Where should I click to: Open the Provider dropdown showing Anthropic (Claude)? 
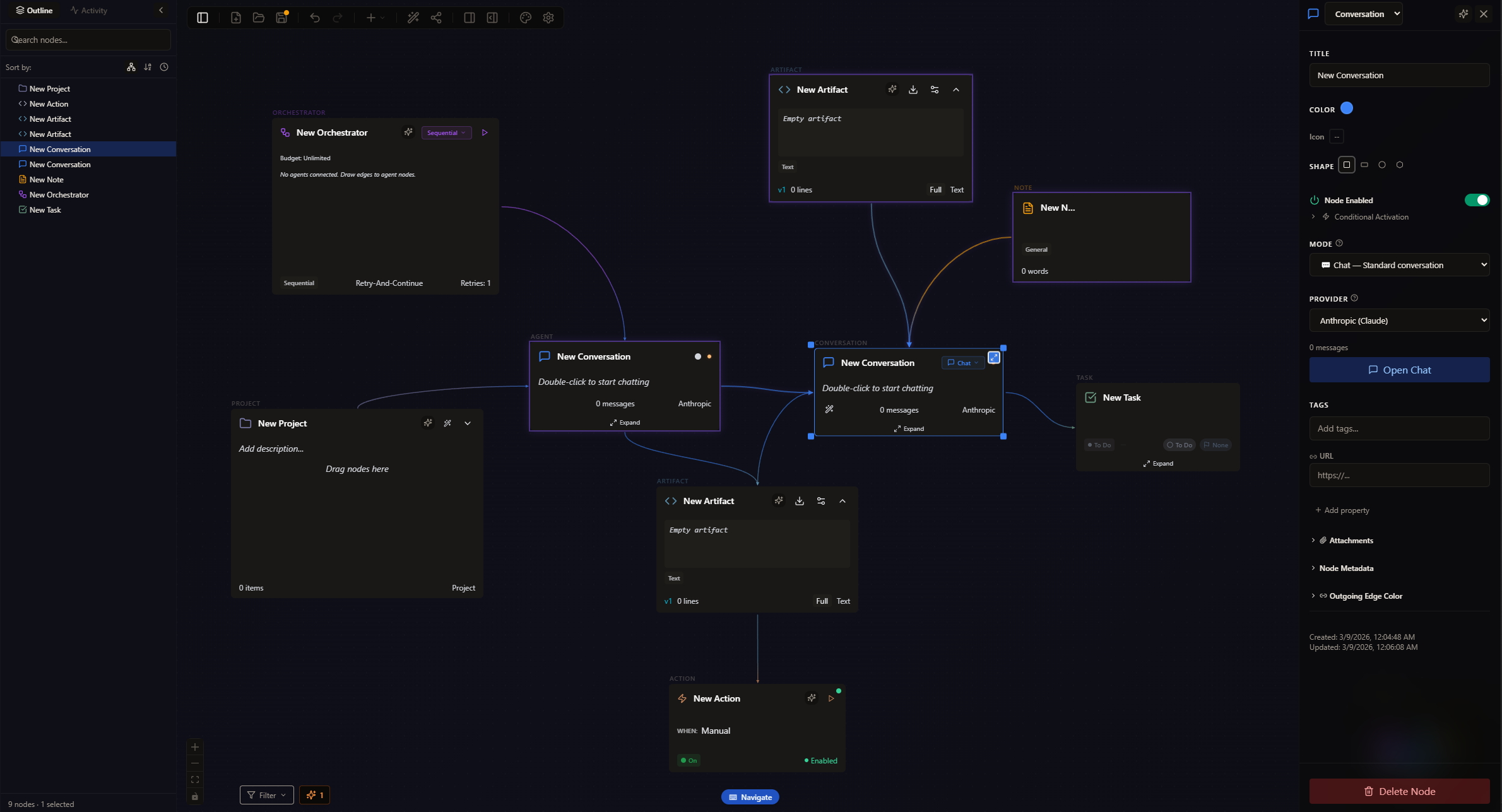pos(1399,321)
